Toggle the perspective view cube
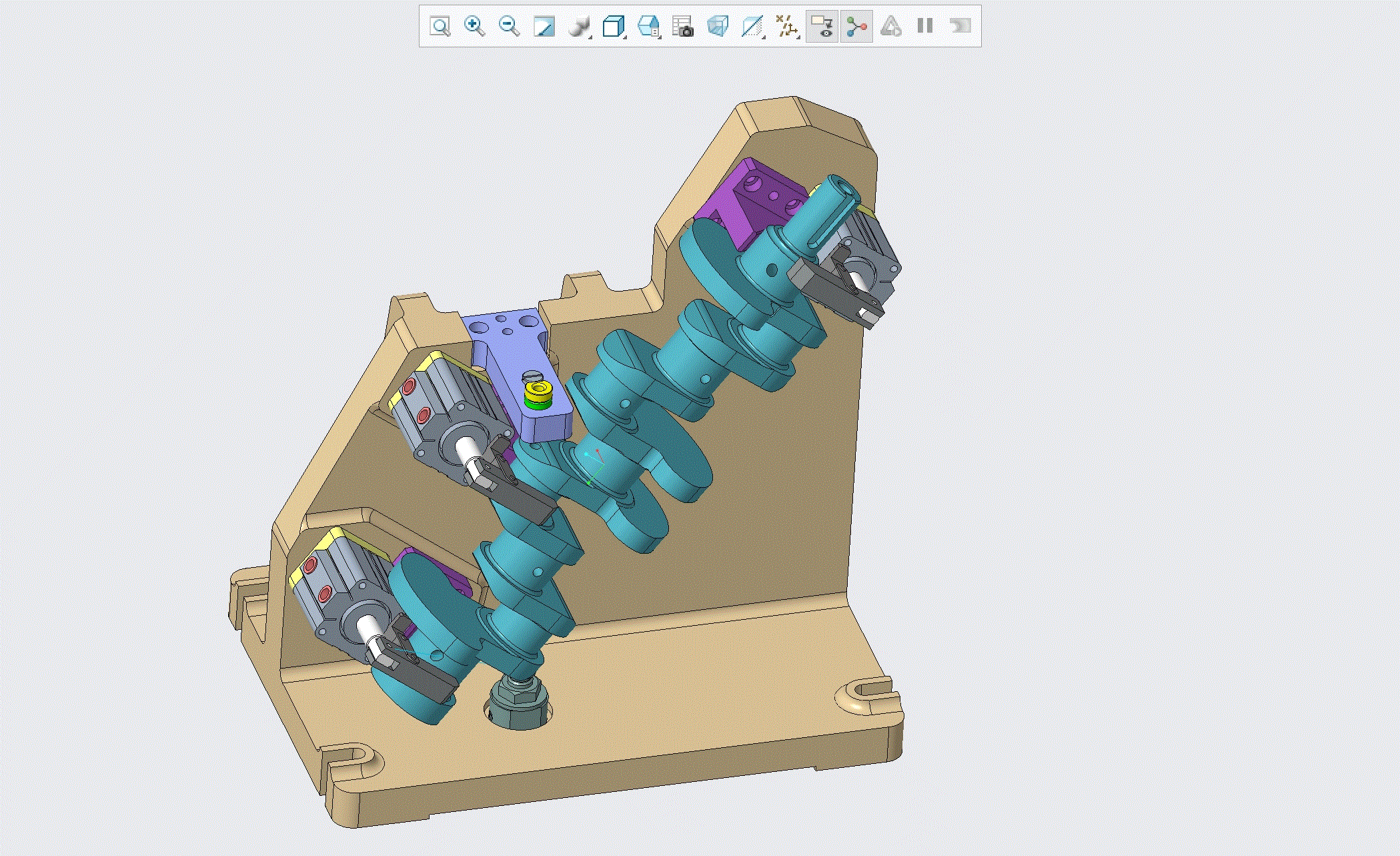This screenshot has height=856, width=1400. point(718,27)
